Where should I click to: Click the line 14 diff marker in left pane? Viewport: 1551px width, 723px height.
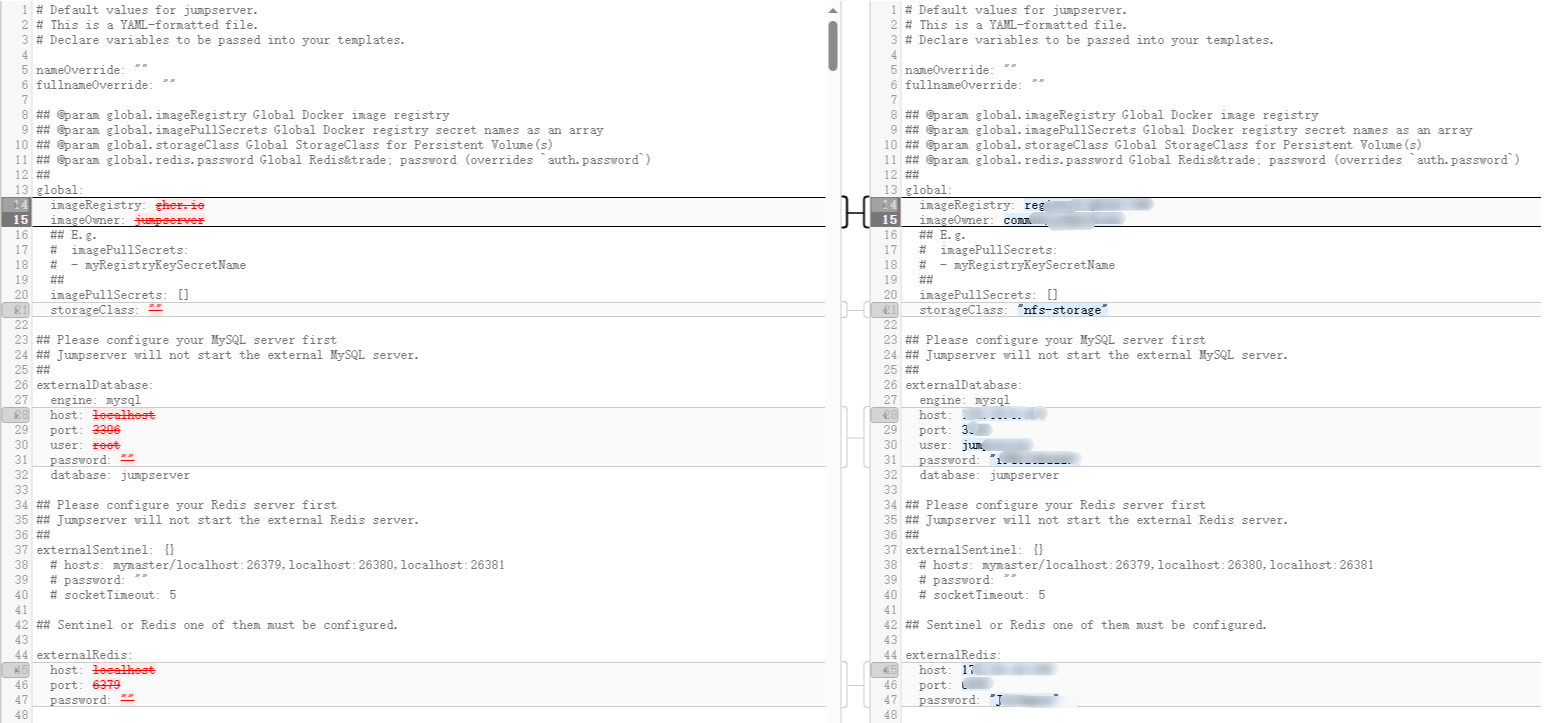click(17, 205)
